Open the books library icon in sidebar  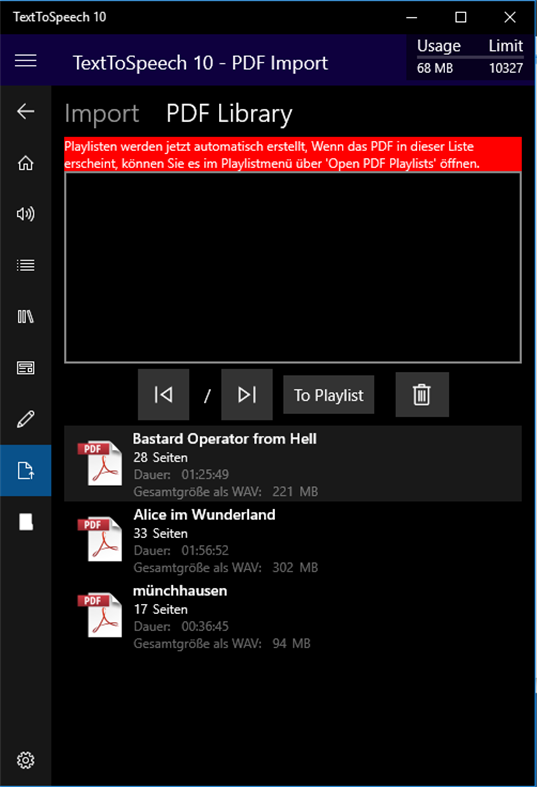(x=26, y=317)
